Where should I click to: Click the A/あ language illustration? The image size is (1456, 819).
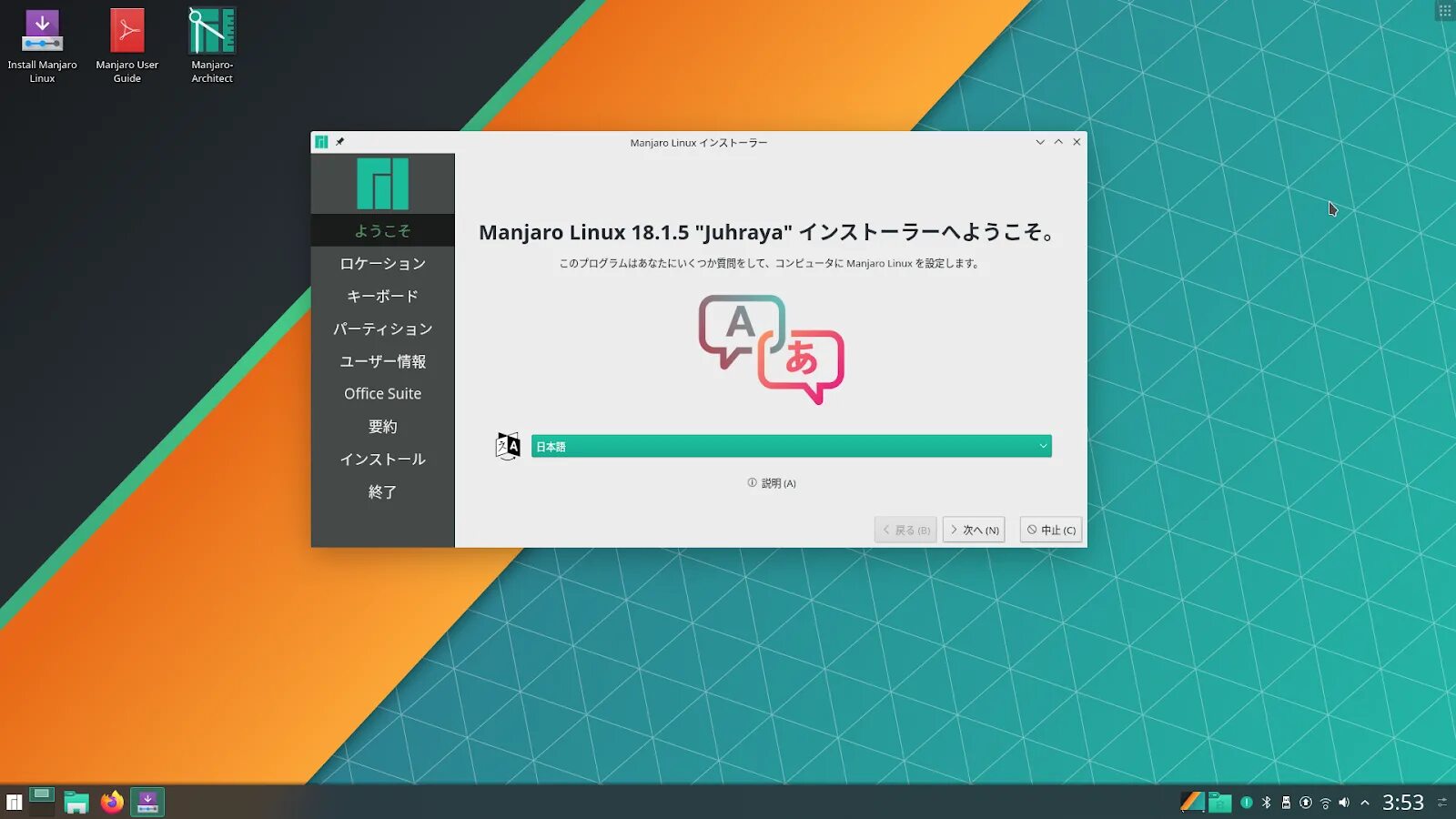[771, 349]
